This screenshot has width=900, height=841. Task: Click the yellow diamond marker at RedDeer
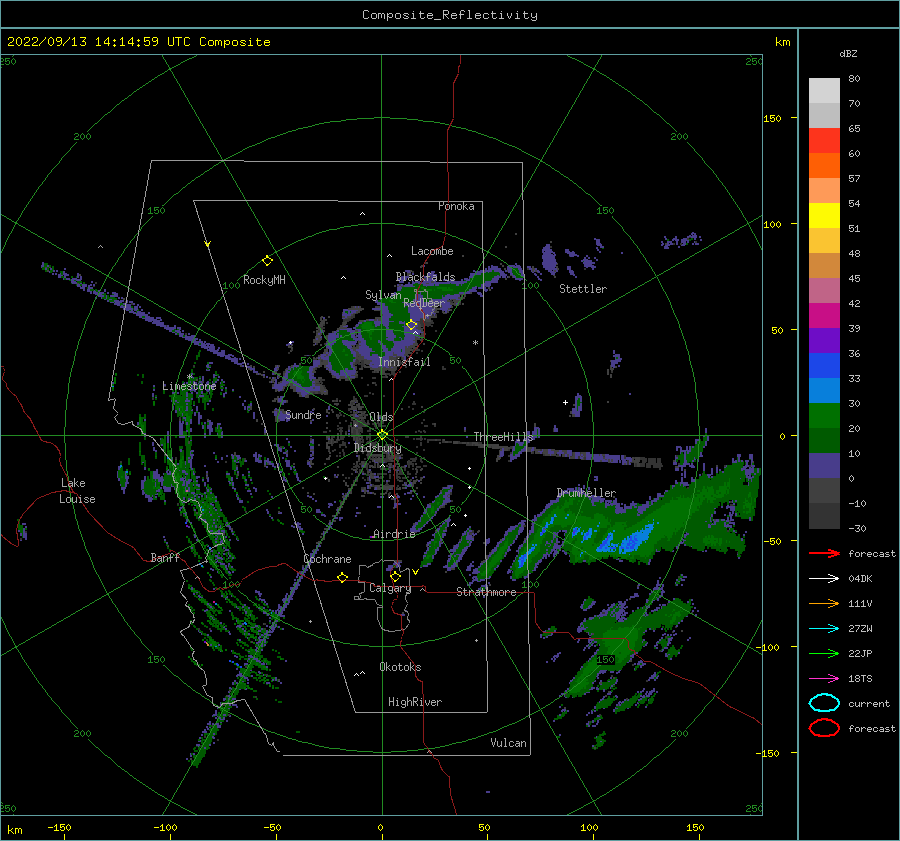pyautogui.click(x=411, y=325)
